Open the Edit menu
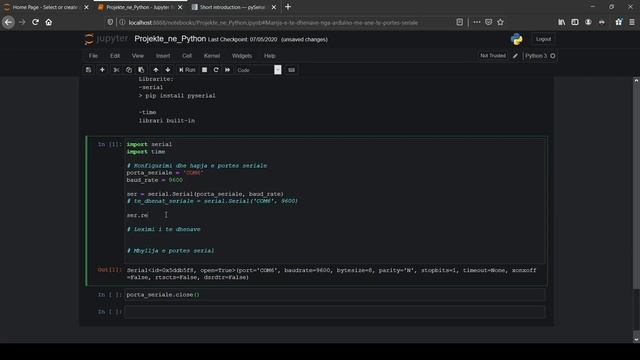The height and width of the screenshot is (360, 640). (115, 56)
